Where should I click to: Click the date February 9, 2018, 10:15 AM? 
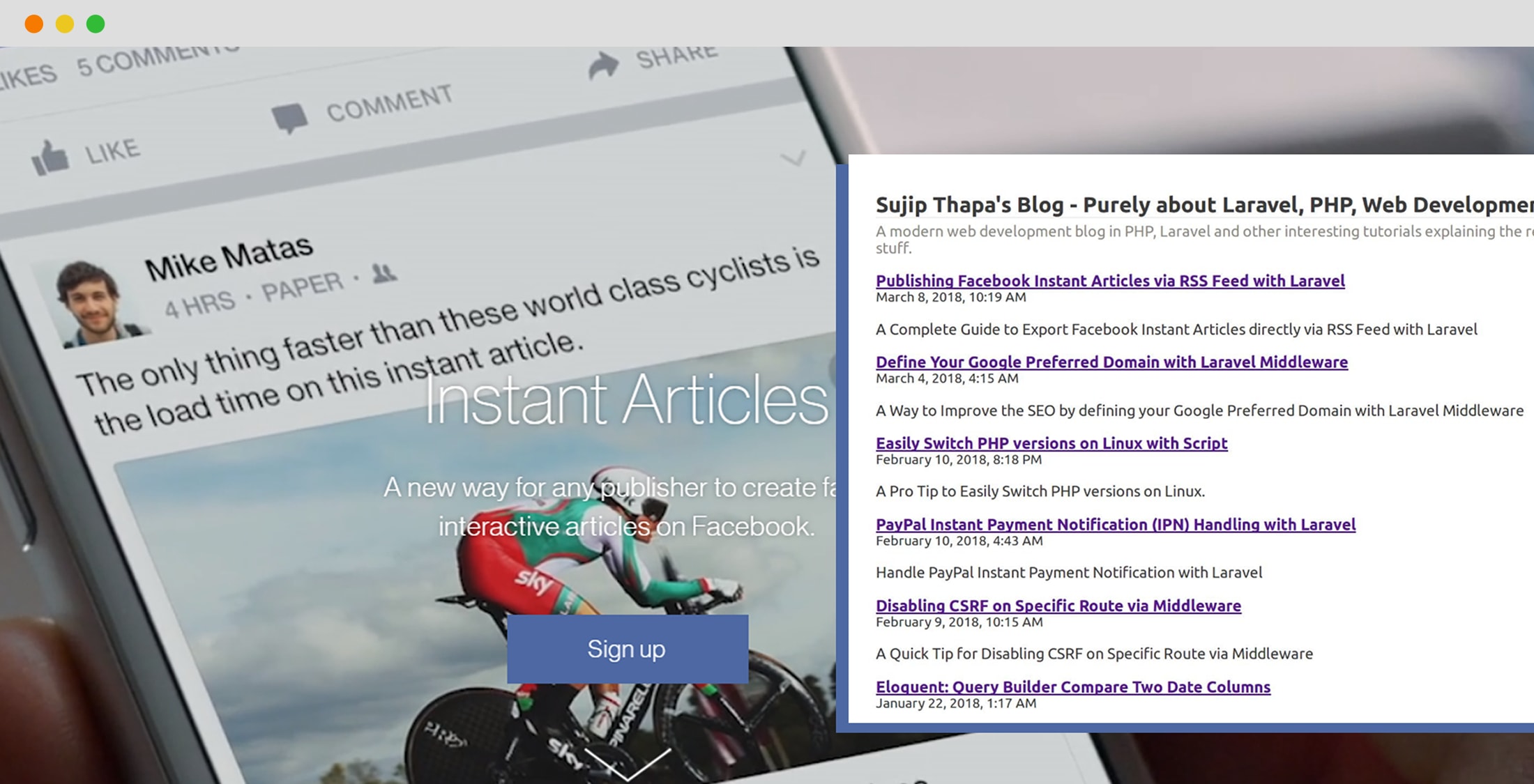[959, 622]
